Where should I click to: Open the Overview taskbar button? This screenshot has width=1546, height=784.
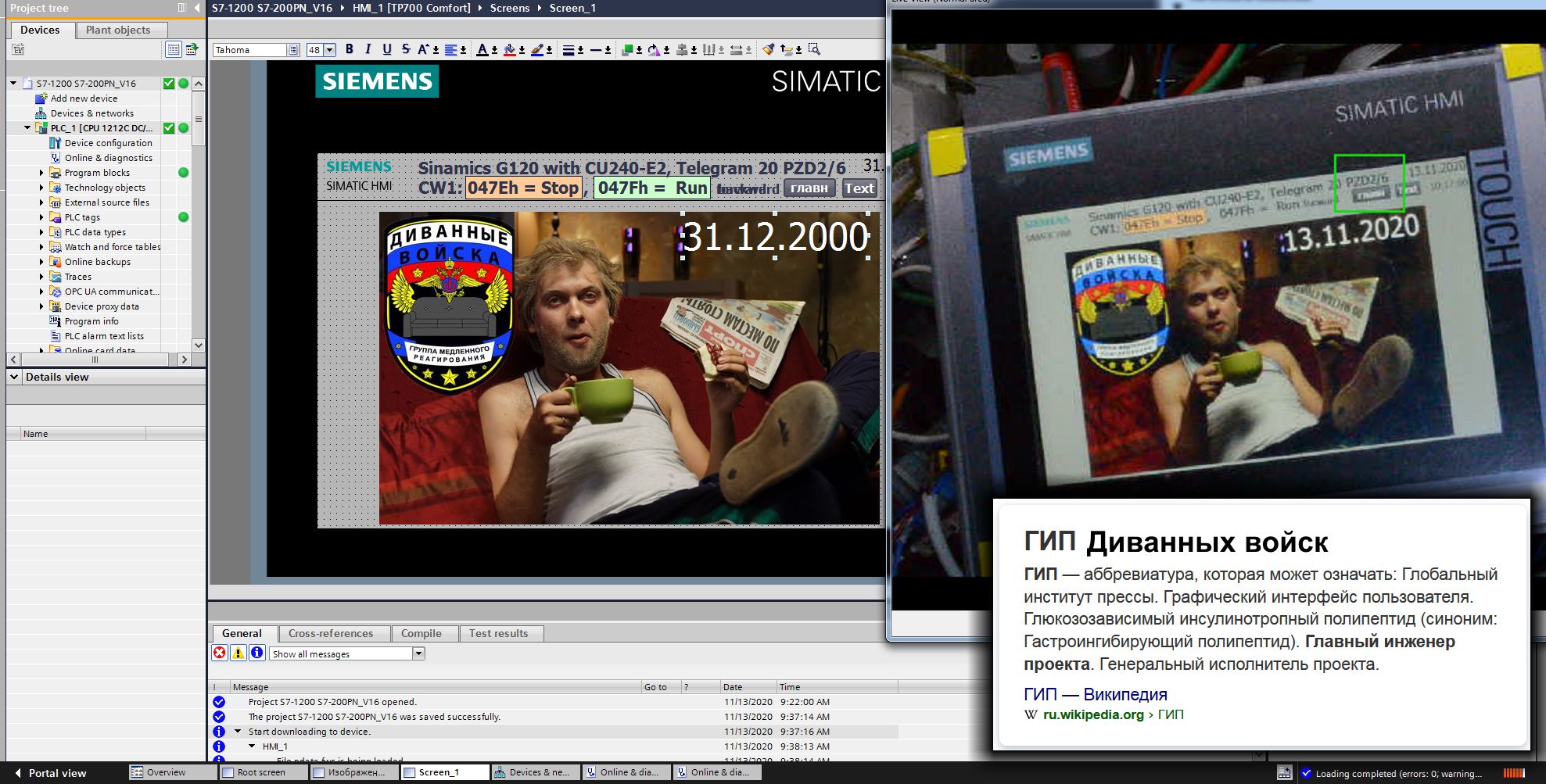(x=172, y=772)
